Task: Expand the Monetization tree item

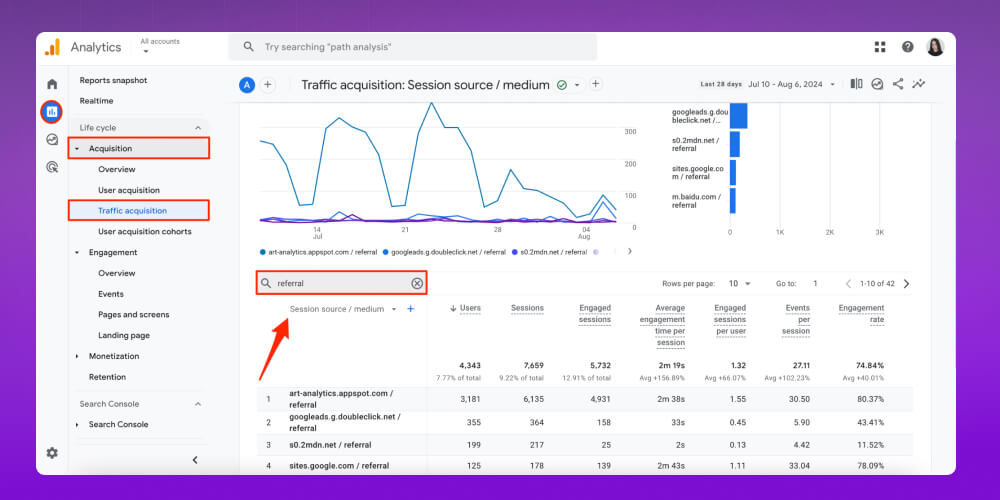Action: click(x=77, y=357)
